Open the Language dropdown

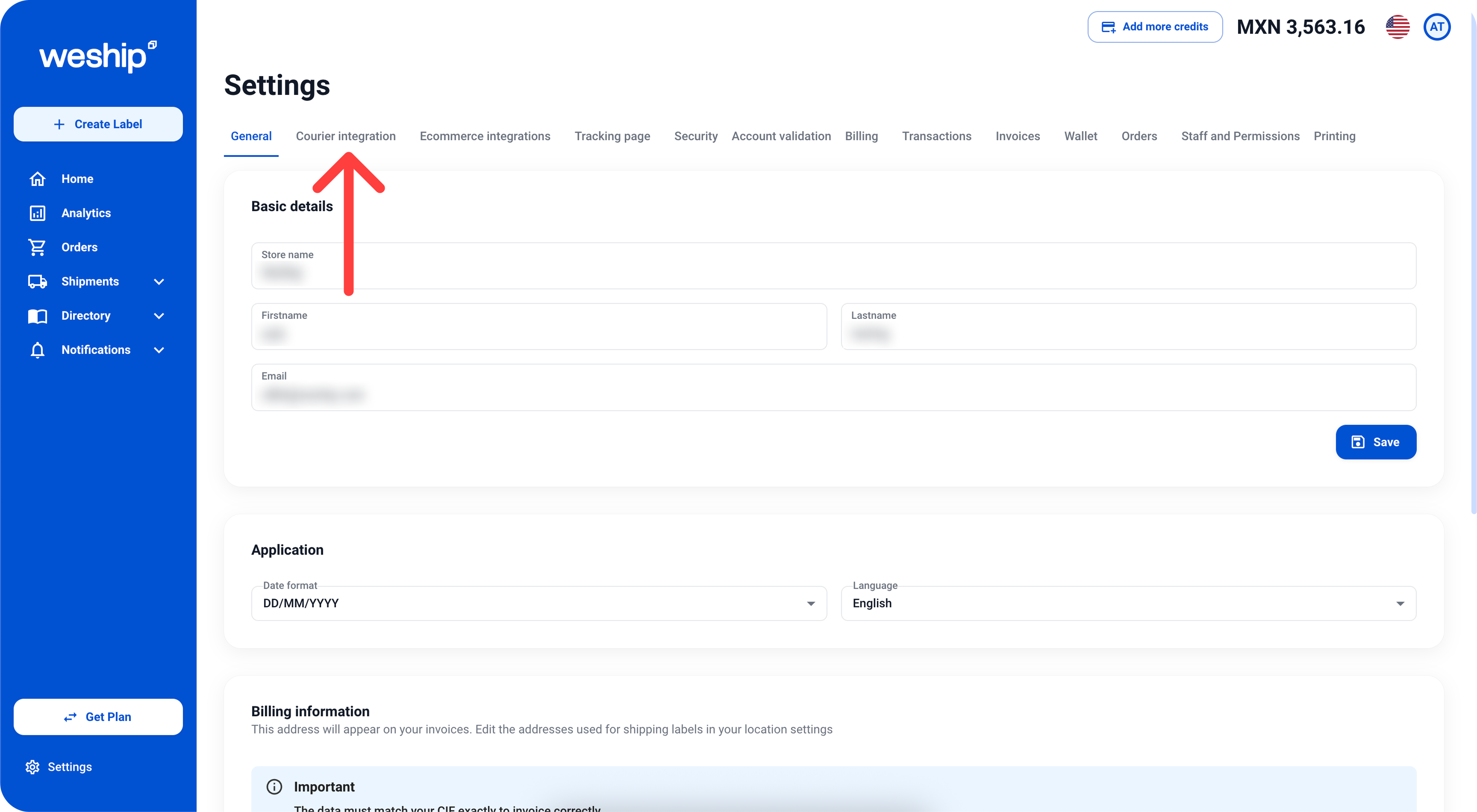(1128, 603)
